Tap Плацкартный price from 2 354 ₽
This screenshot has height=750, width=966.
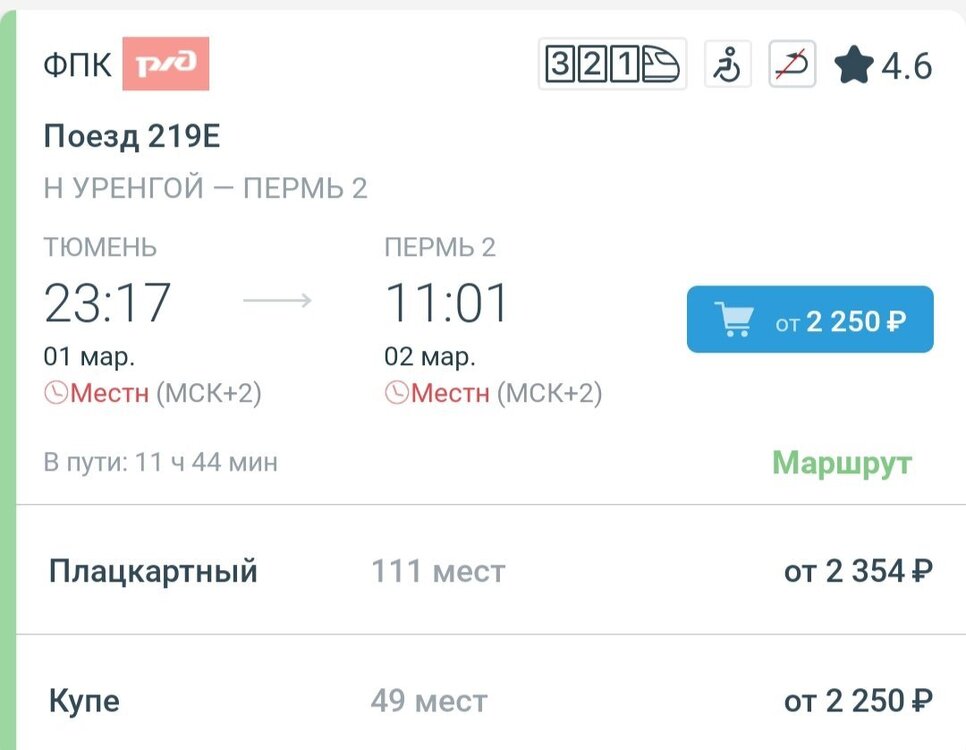[x=858, y=571]
